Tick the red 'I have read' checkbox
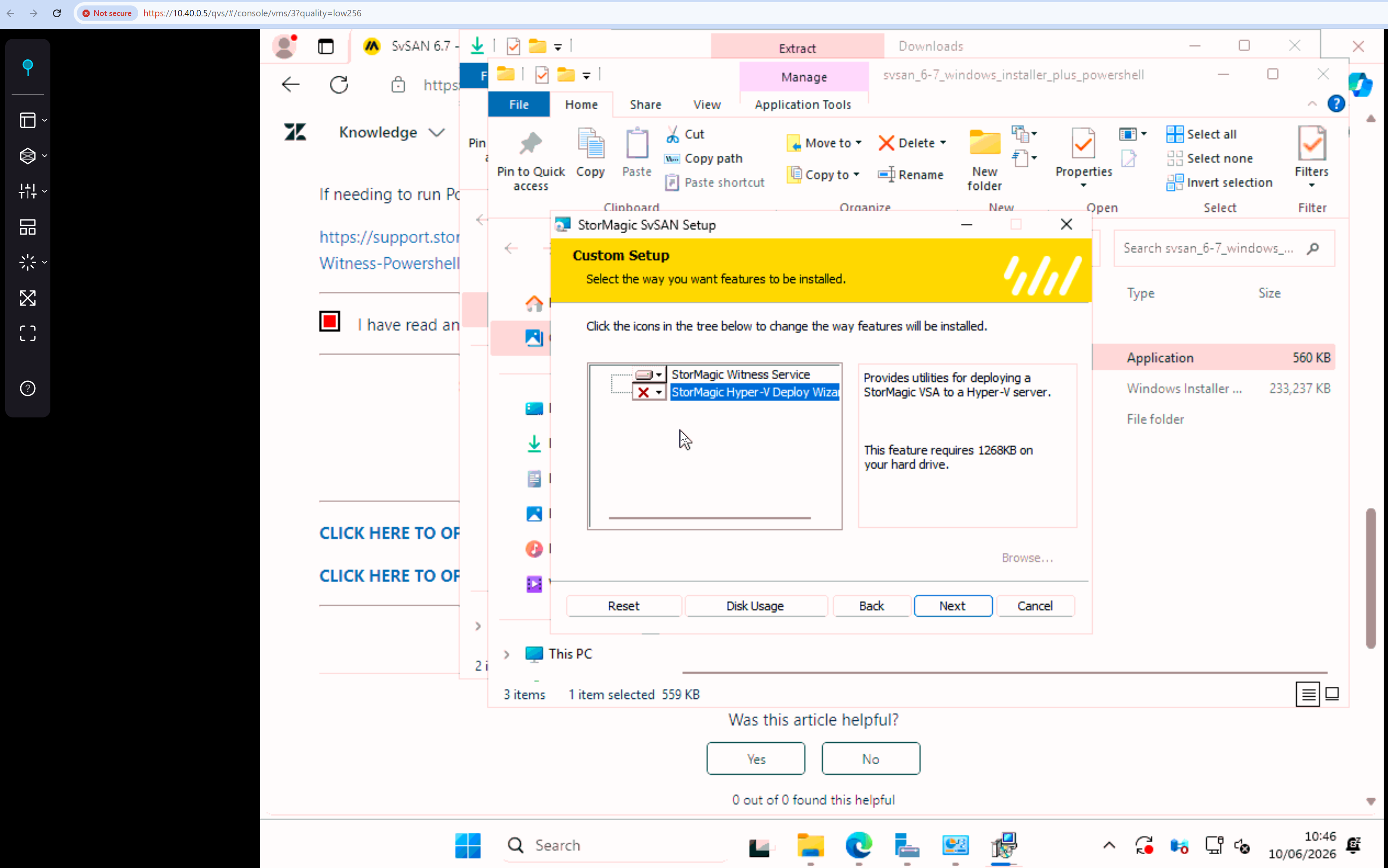The height and width of the screenshot is (868, 1388). point(330,321)
